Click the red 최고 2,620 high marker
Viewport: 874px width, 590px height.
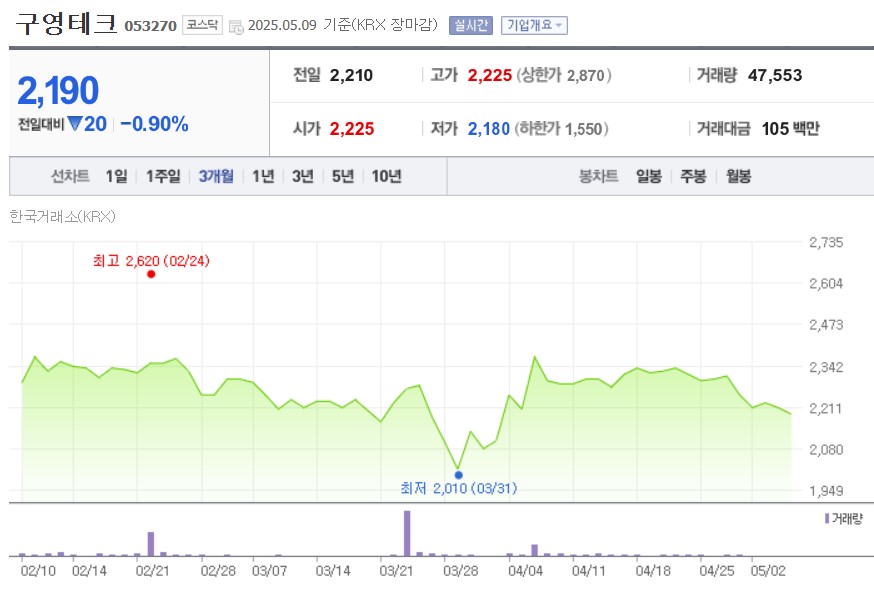(151, 274)
